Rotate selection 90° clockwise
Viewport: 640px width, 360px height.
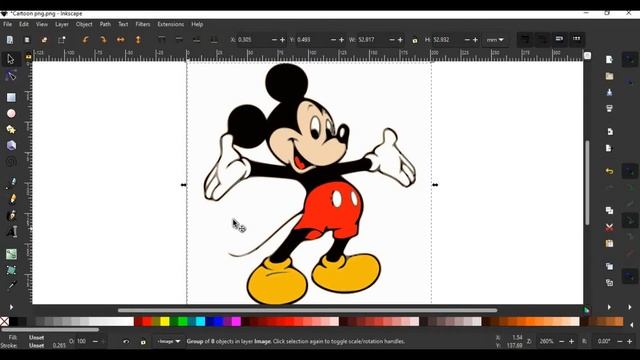pyautogui.click(x=103, y=40)
